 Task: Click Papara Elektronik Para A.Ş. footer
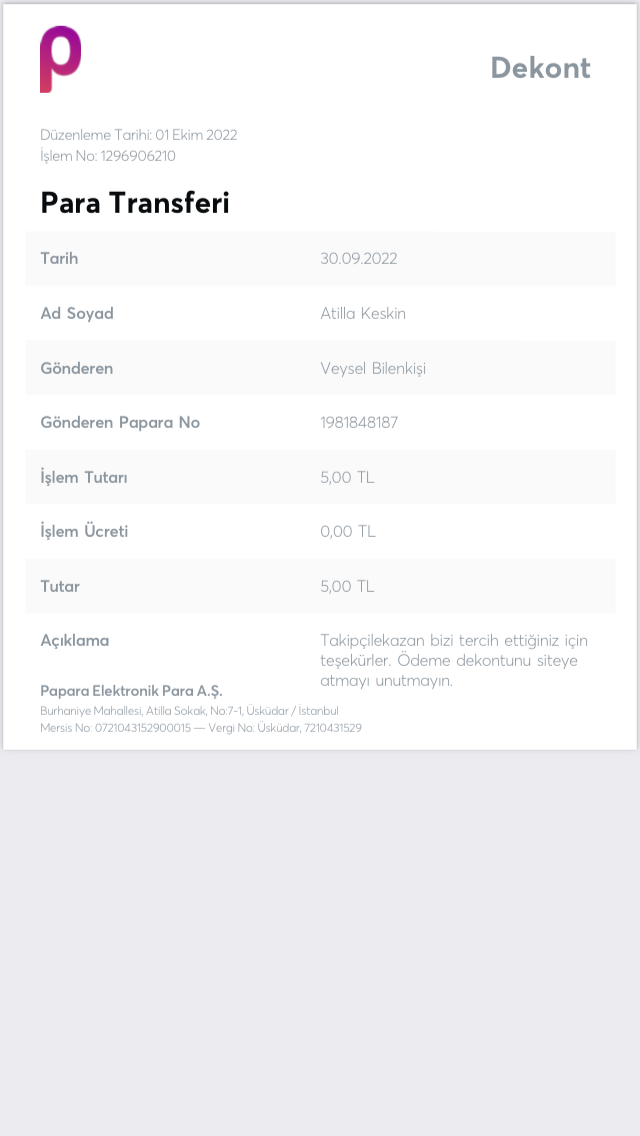(x=131, y=690)
